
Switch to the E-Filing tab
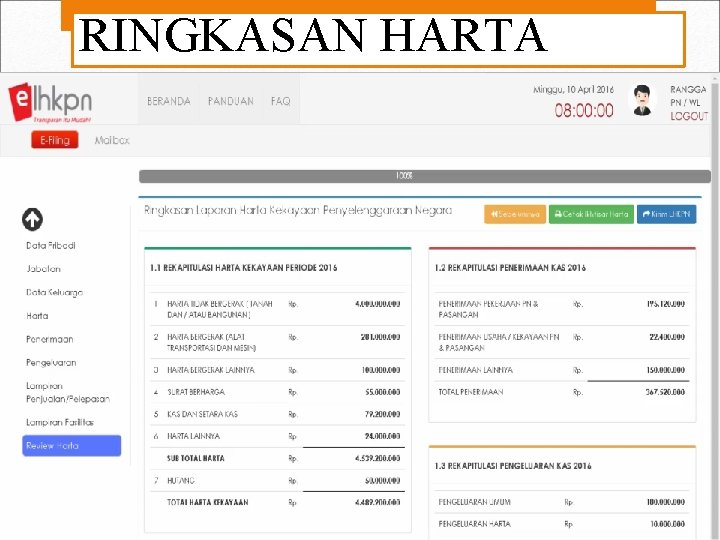55,140
